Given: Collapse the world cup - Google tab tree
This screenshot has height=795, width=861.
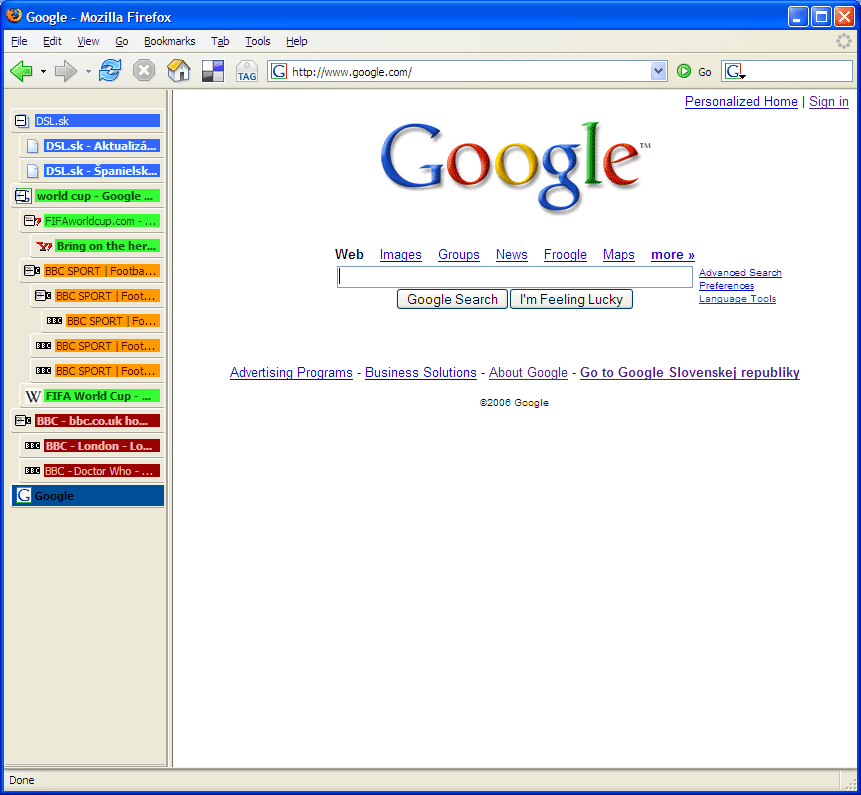Looking at the screenshot, I should 22,195.
